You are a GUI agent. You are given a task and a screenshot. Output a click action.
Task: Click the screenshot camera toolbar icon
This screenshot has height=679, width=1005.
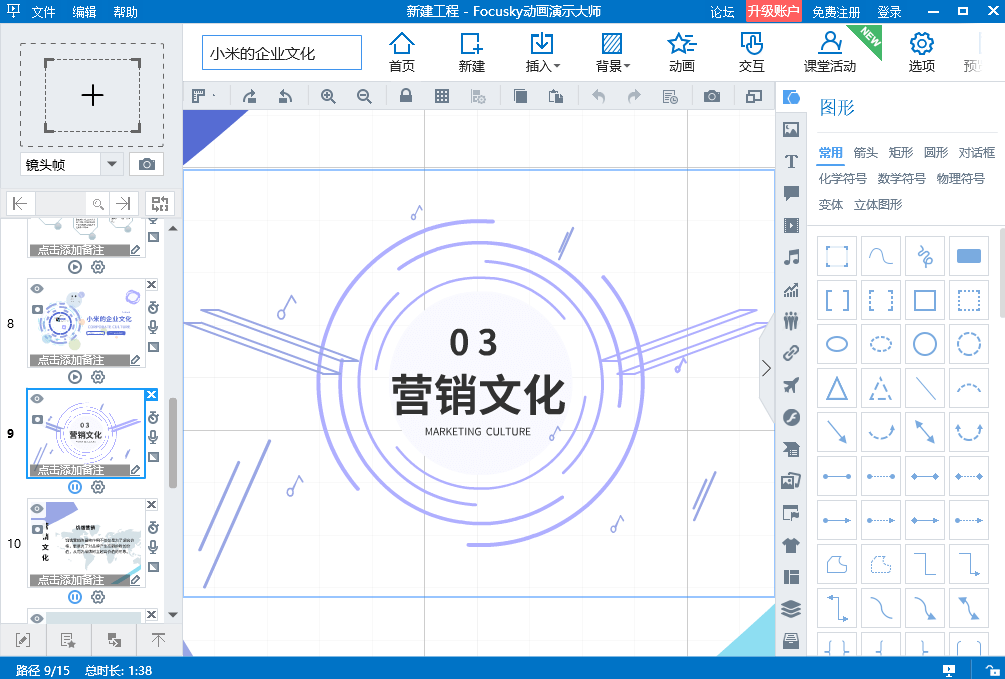pos(711,96)
